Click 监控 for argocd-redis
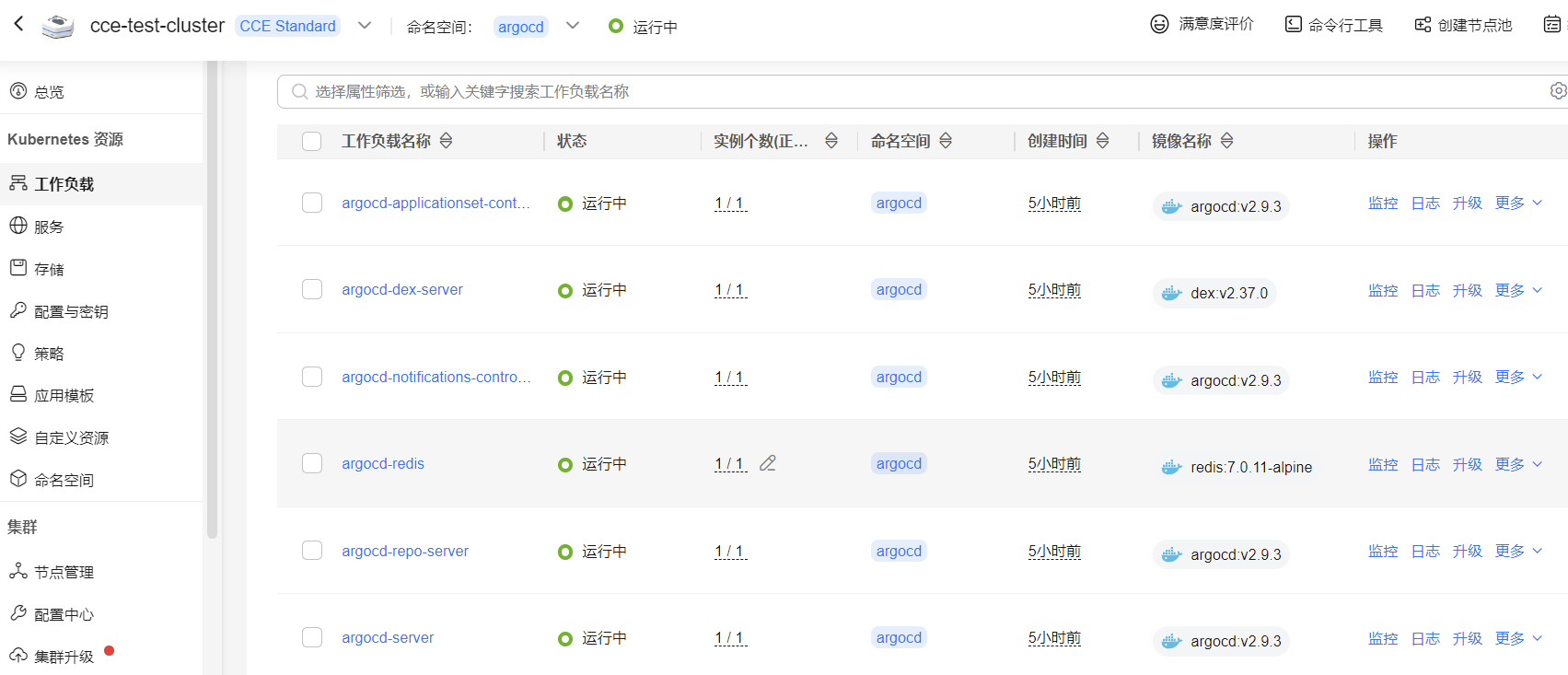Screen dimensions: 1568x675 point(1383,464)
